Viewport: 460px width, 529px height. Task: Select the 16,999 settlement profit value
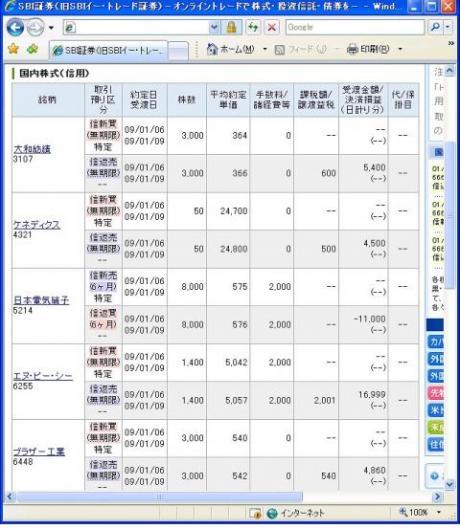coord(372,394)
